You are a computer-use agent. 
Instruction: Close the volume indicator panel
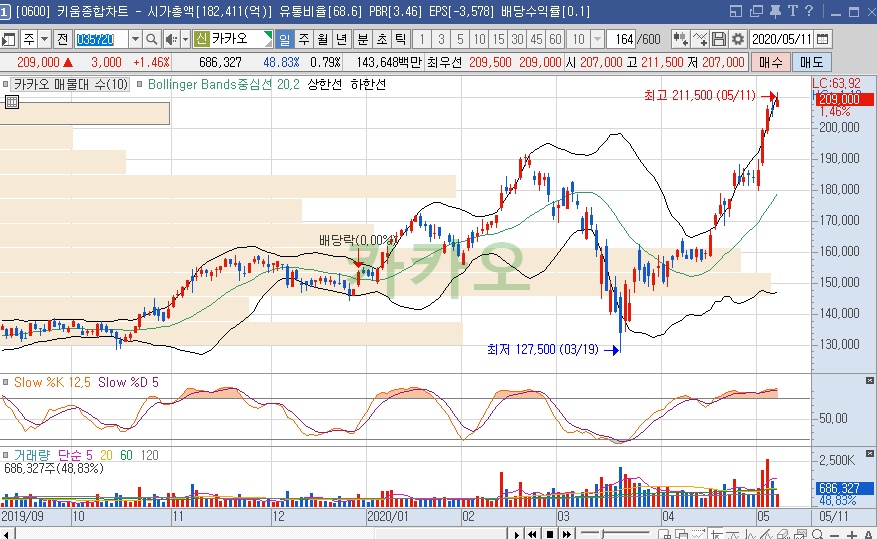click(869, 453)
